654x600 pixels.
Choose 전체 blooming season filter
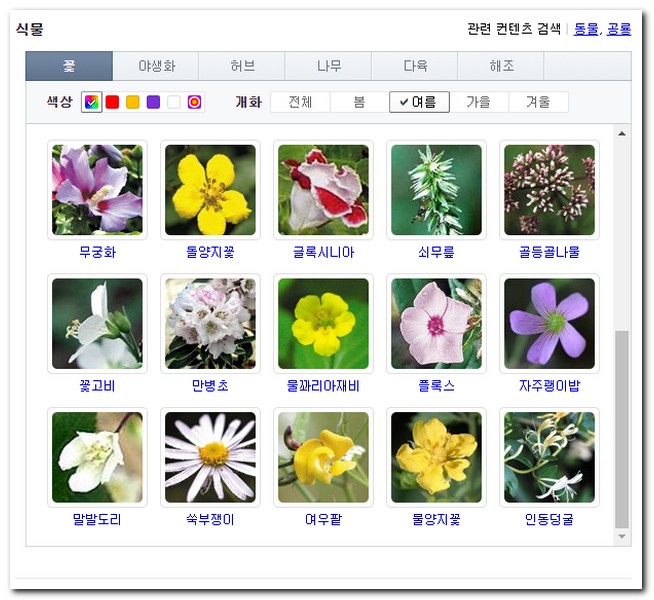300,102
